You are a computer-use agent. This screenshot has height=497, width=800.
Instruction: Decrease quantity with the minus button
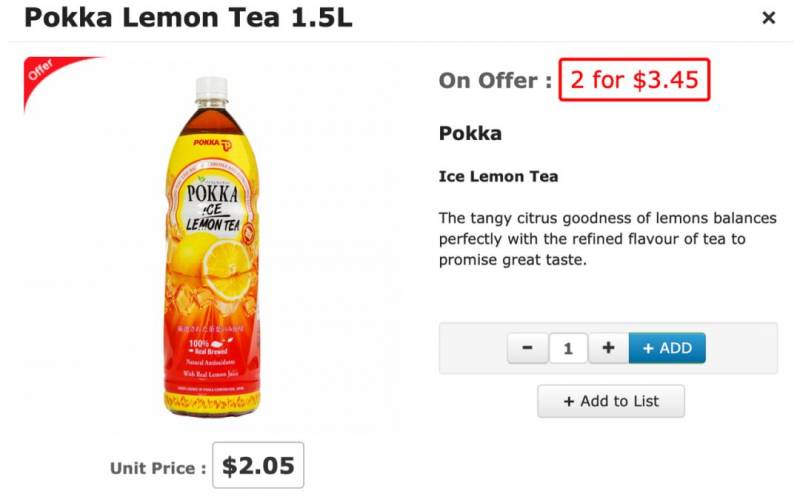click(x=528, y=348)
